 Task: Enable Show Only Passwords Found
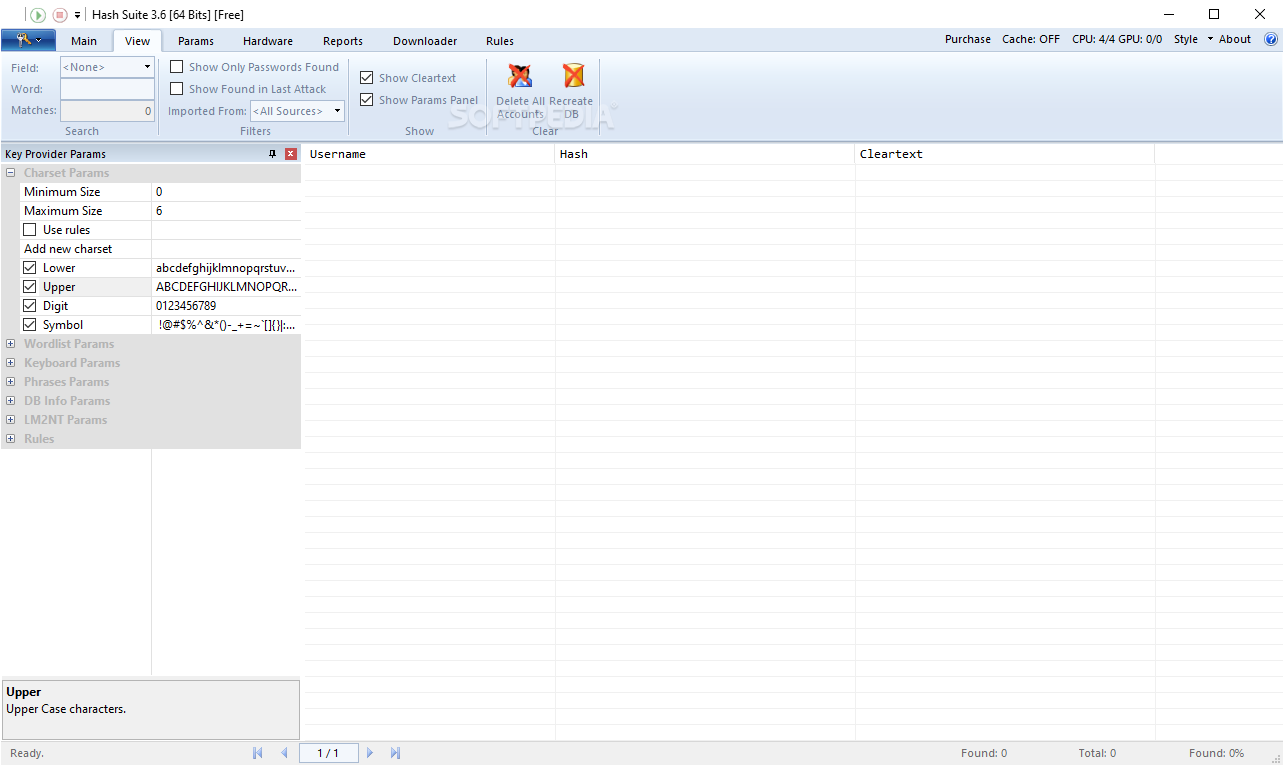[x=177, y=67]
